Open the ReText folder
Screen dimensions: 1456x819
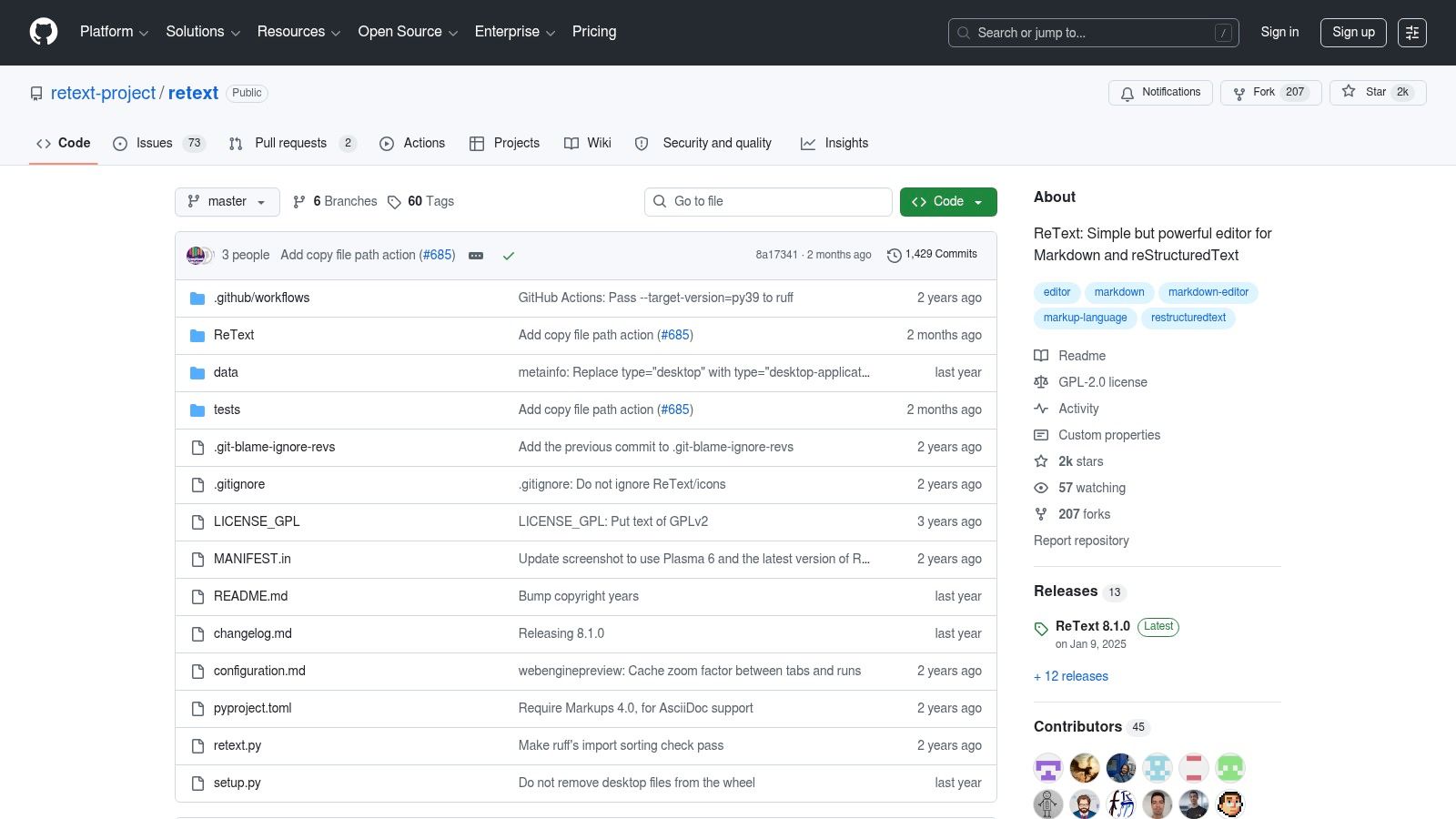click(x=234, y=335)
